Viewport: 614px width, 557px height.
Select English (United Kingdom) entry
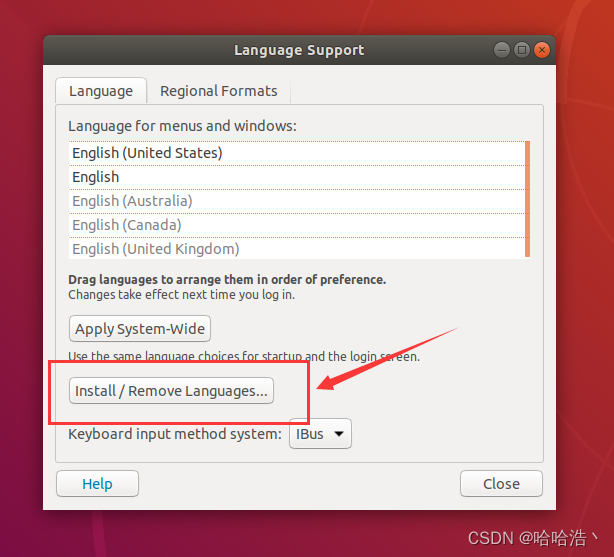pyautogui.click(x=297, y=248)
